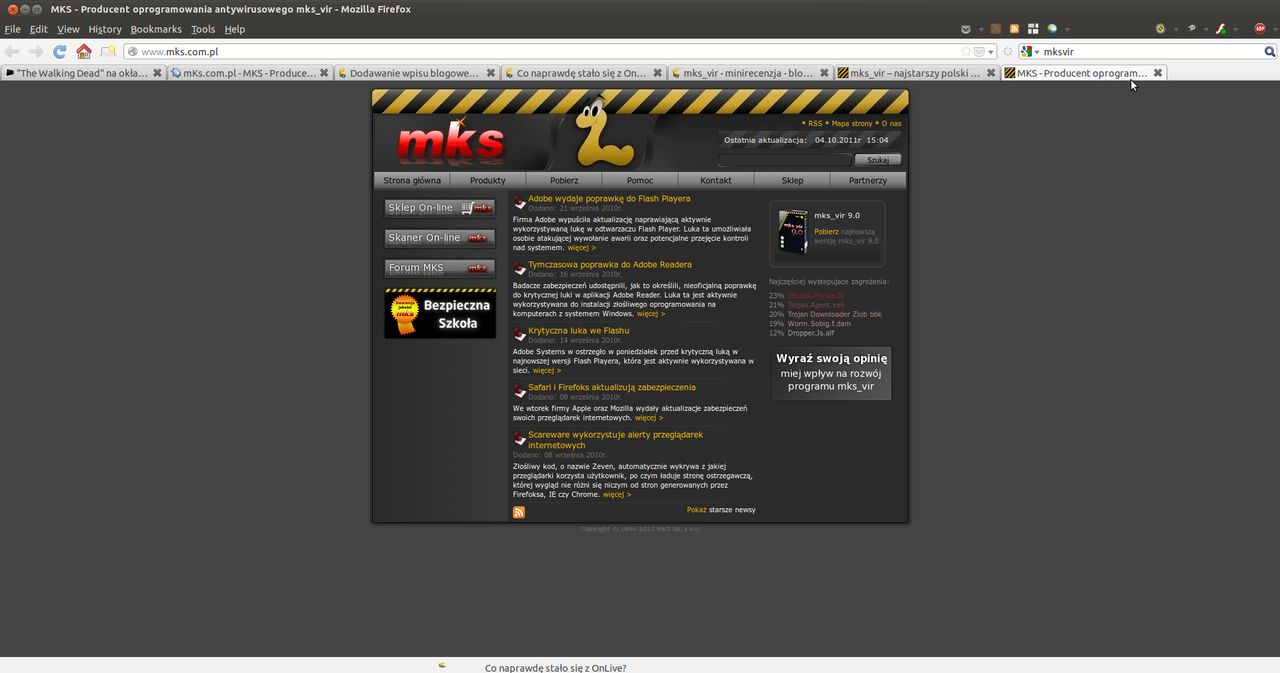Viewport: 1280px width, 673px height.
Task: Open the Adblock Plus ABP icon
Action: point(1259,29)
